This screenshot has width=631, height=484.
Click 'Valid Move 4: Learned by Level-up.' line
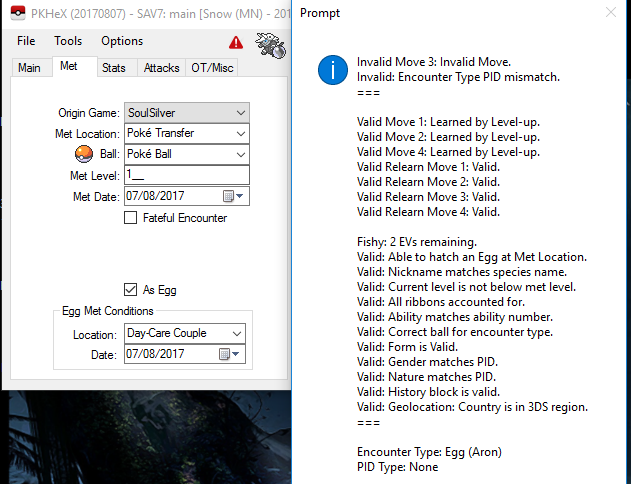[448, 152]
